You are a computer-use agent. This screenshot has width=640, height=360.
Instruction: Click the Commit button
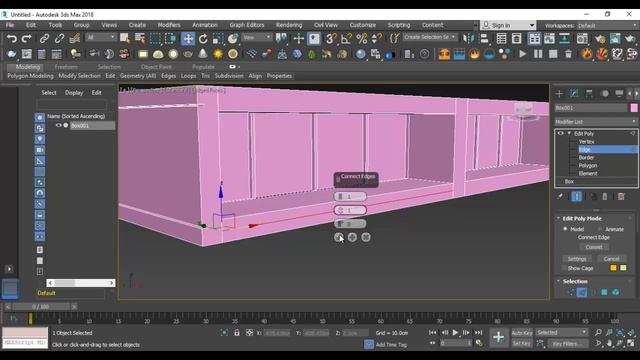[x=593, y=247]
